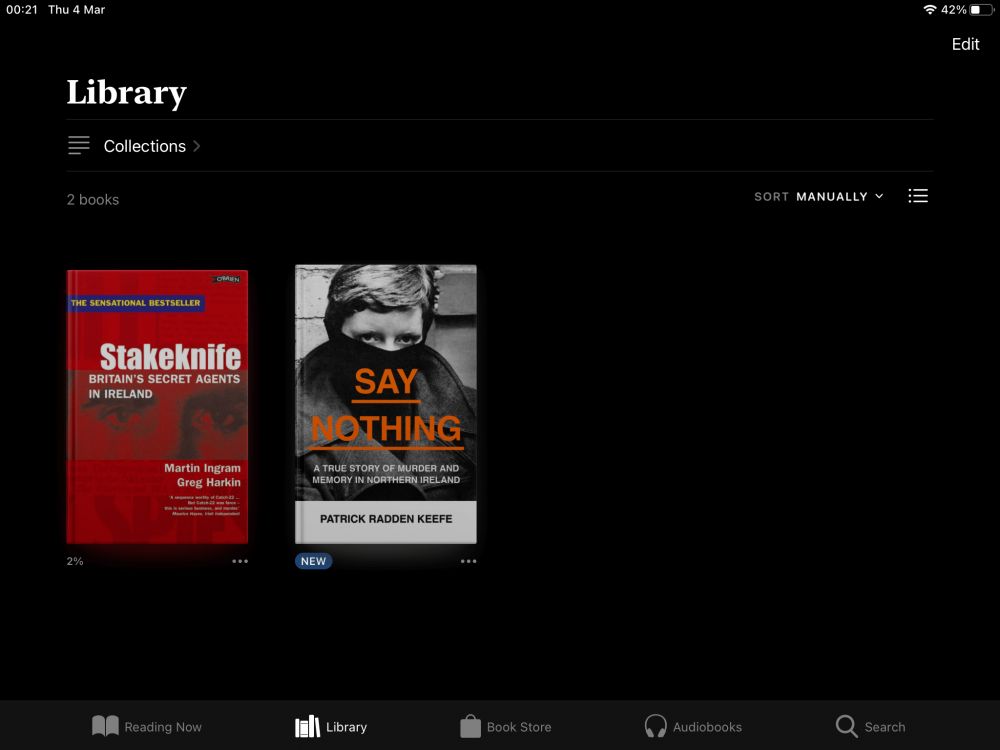Tap the NEW badge under Say Nothing
Image resolution: width=1000 pixels, height=750 pixels.
point(313,561)
